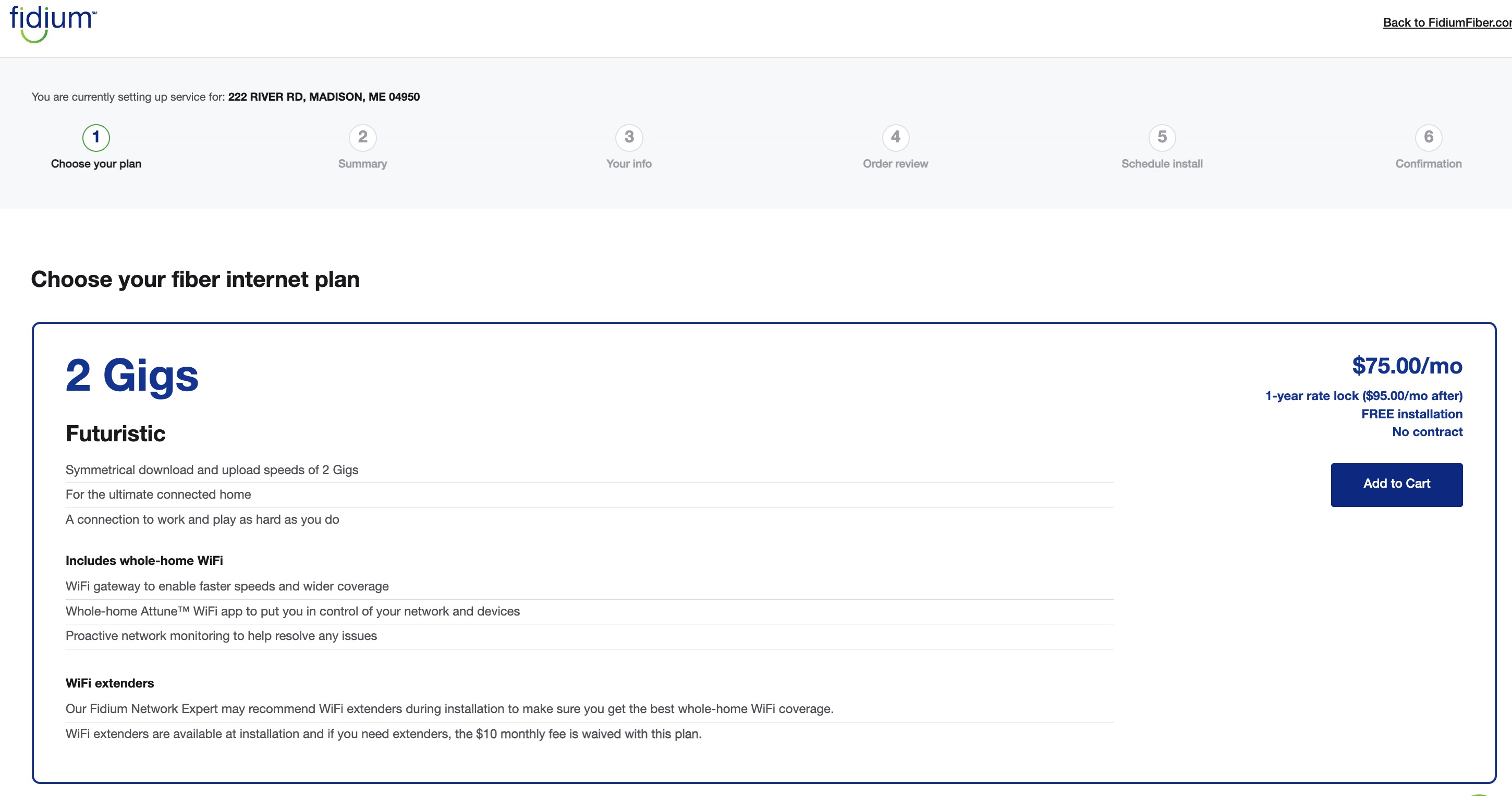Click the Add to Cart button
The width and height of the screenshot is (1512, 796).
click(1396, 484)
